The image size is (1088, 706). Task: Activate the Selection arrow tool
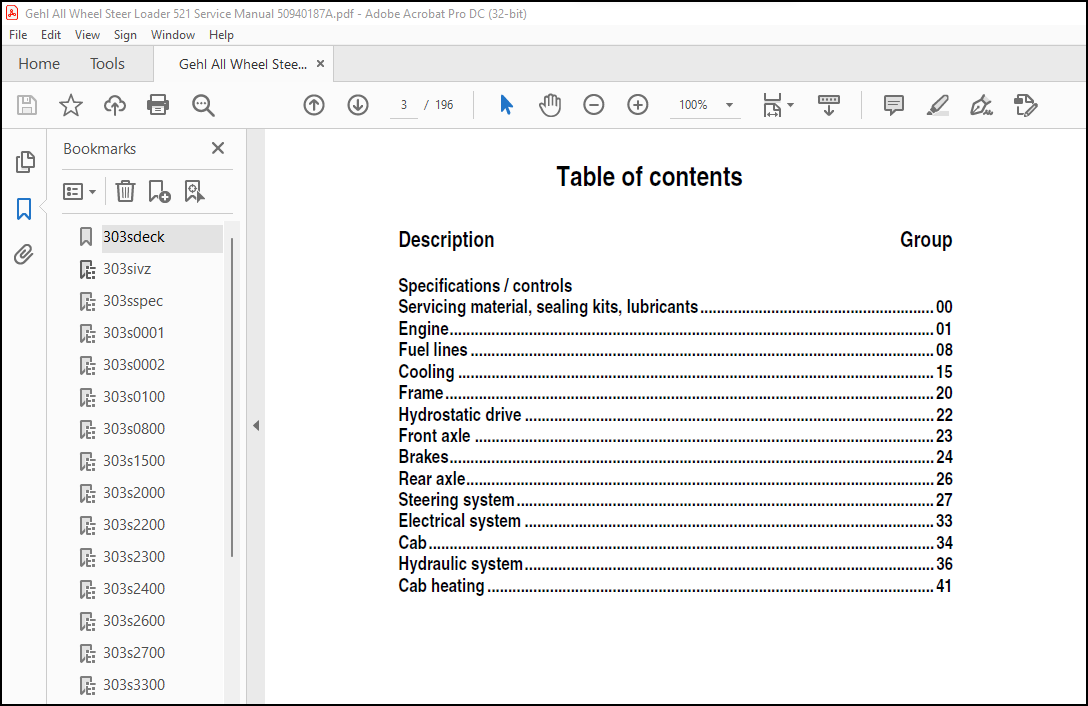click(x=506, y=105)
